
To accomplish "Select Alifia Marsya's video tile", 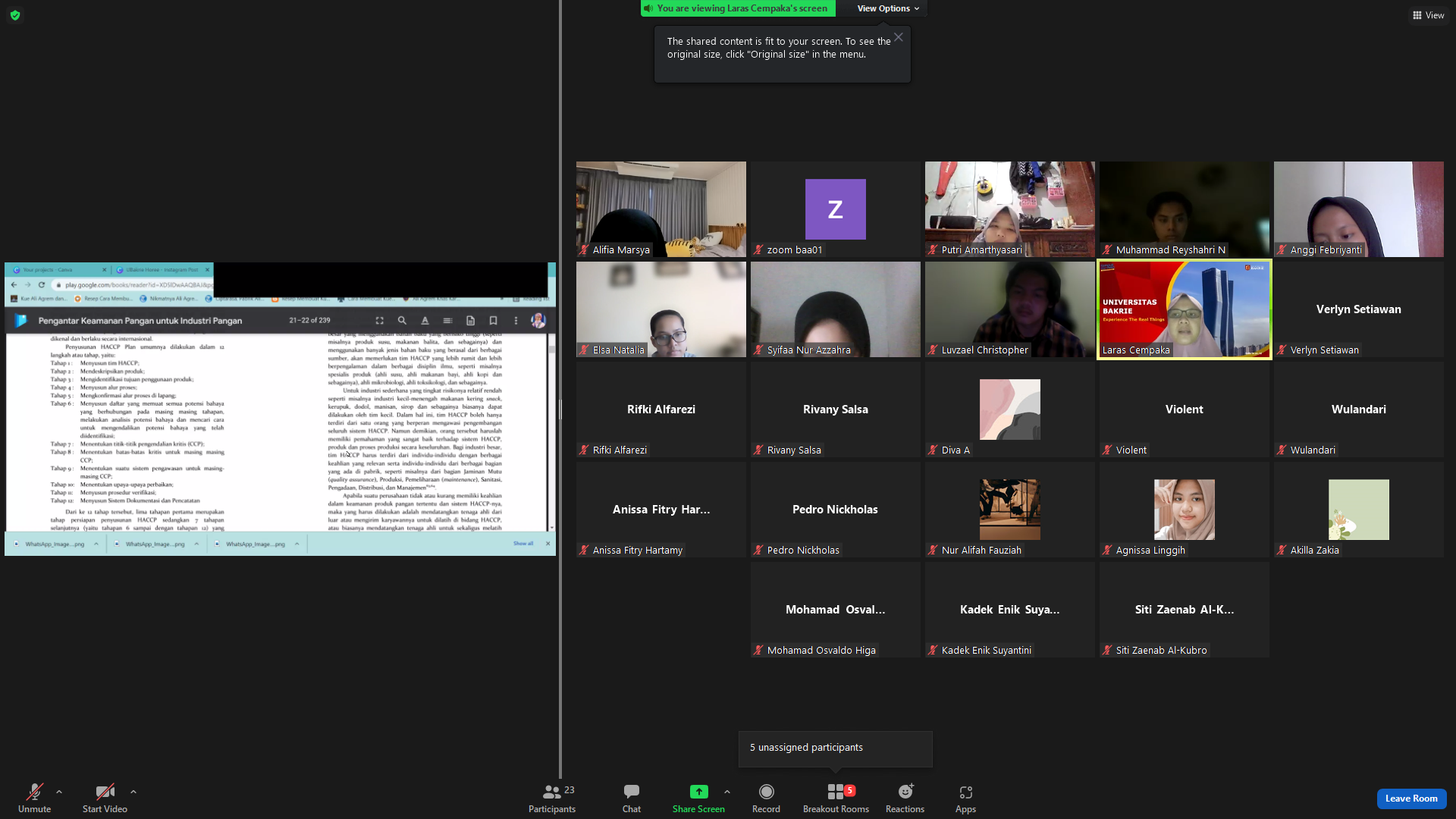I will point(661,209).
